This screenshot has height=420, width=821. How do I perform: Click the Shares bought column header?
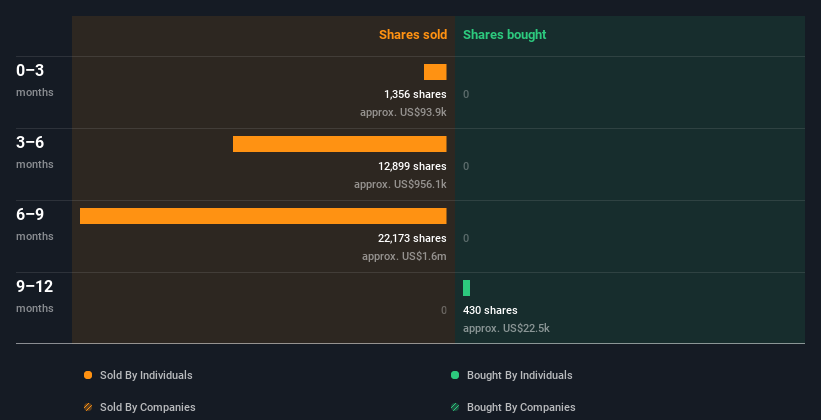click(505, 35)
